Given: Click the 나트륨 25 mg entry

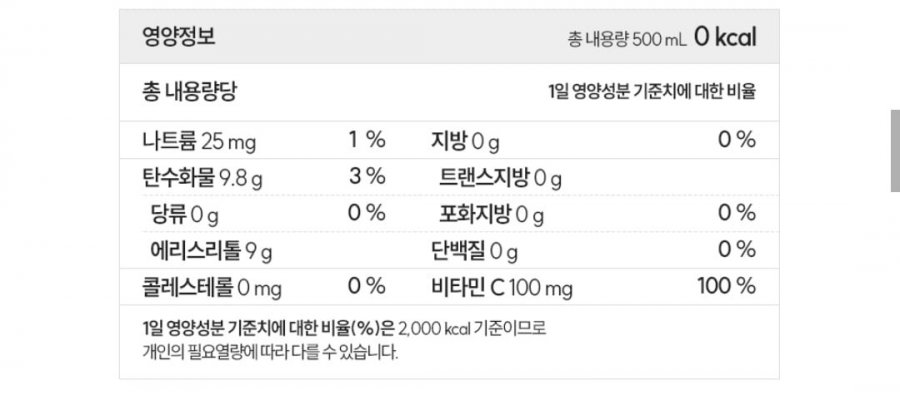Looking at the screenshot, I should click(199, 141).
